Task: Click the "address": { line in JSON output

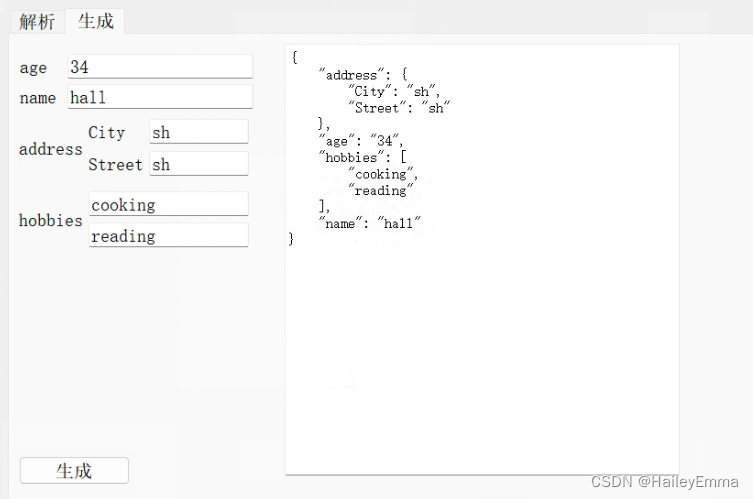Action: [x=364, y=74]
